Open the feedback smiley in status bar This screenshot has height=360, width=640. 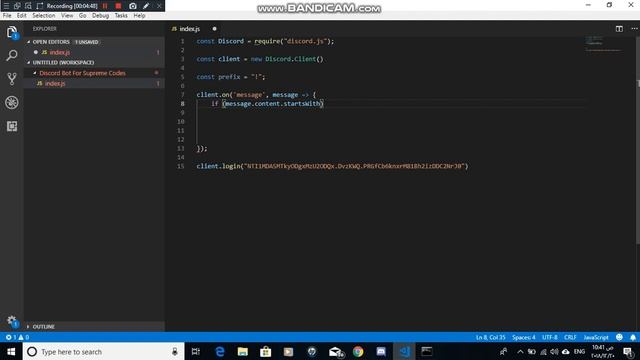(x=619, y=337)
